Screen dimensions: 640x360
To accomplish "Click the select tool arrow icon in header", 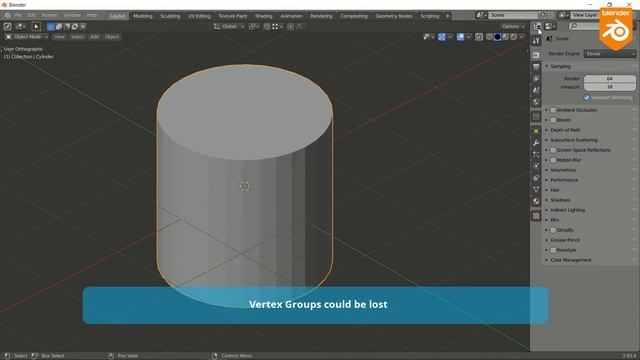I will [36, 27].
